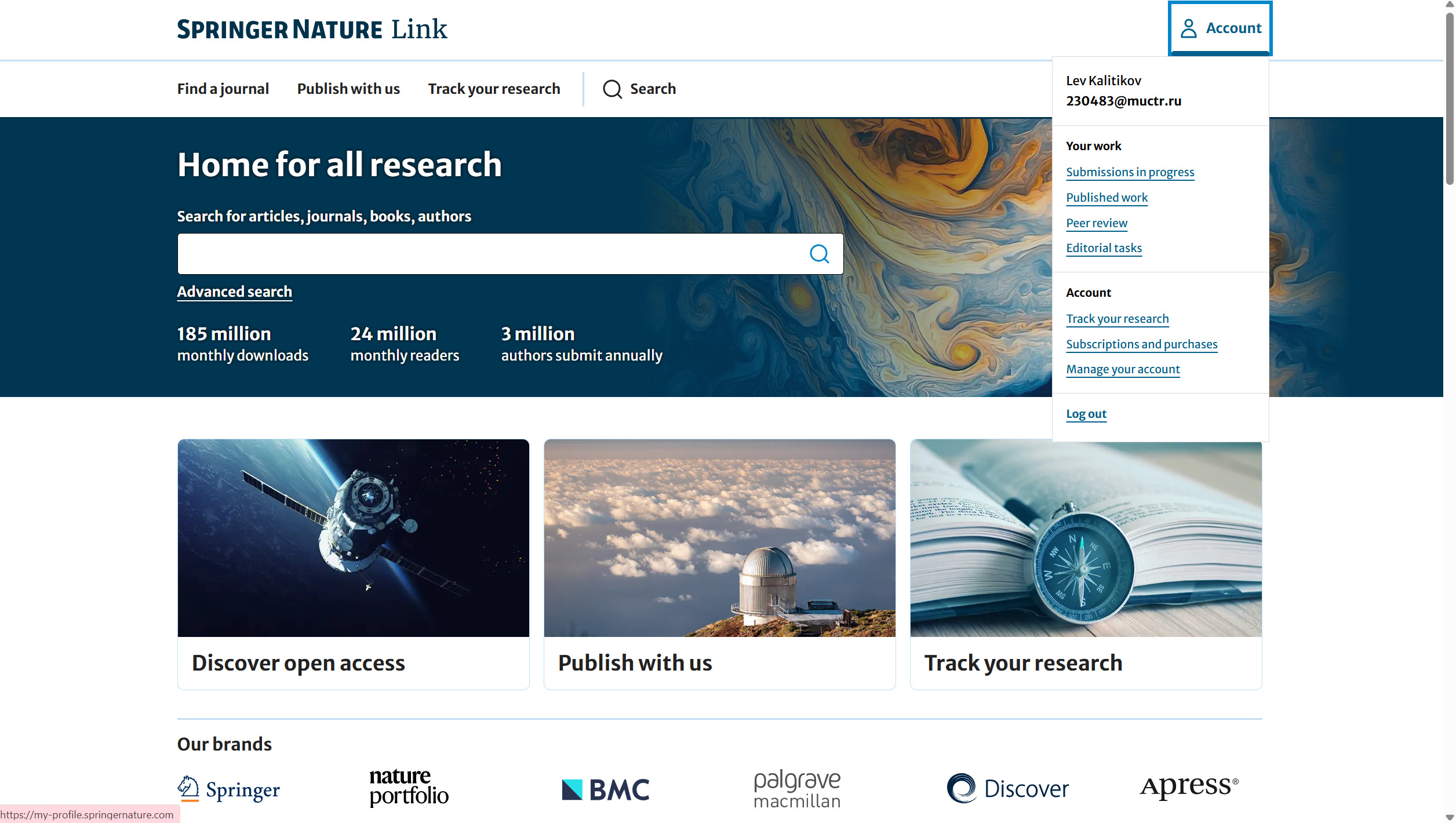Viewport: 1456px width, 823px height.
Task: Open the nature portfolio logo
Action: pos(409,787)
